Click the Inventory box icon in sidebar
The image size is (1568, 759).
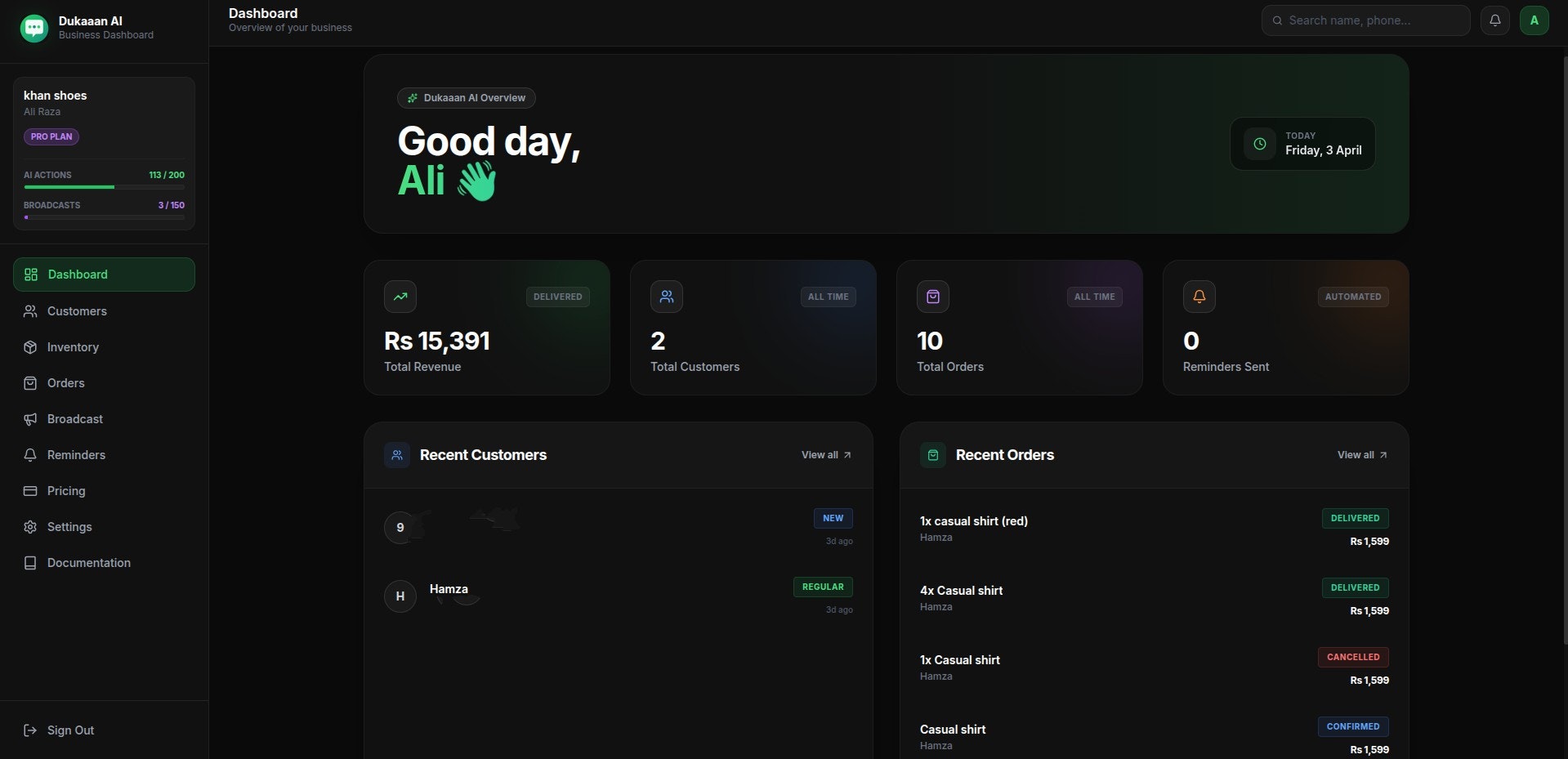[x=30, y=347]
